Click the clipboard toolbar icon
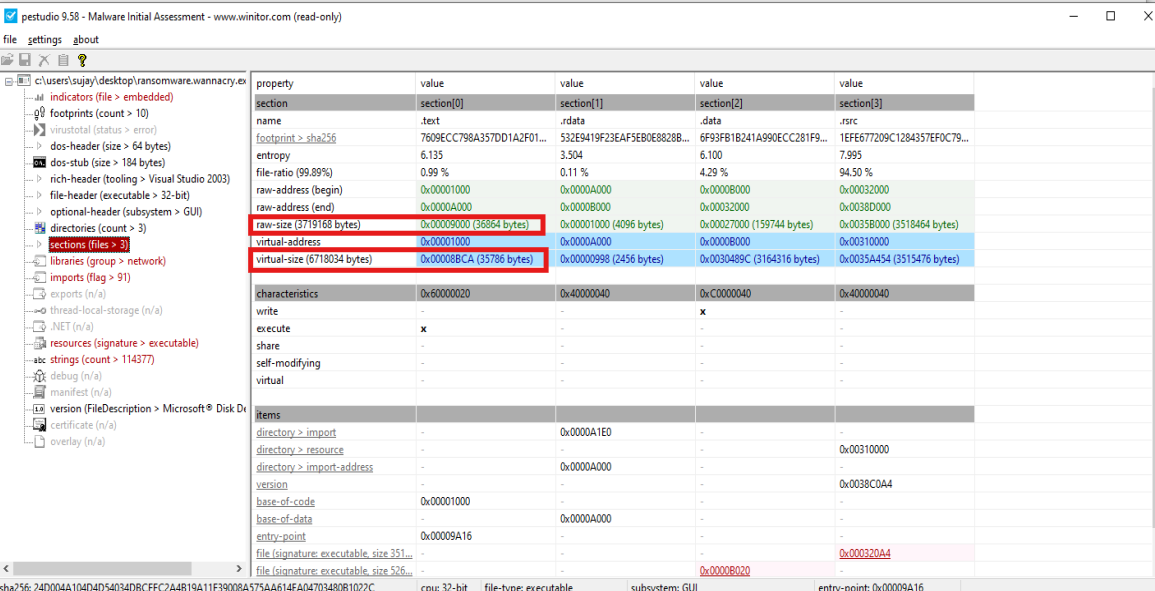 [63, 60]
